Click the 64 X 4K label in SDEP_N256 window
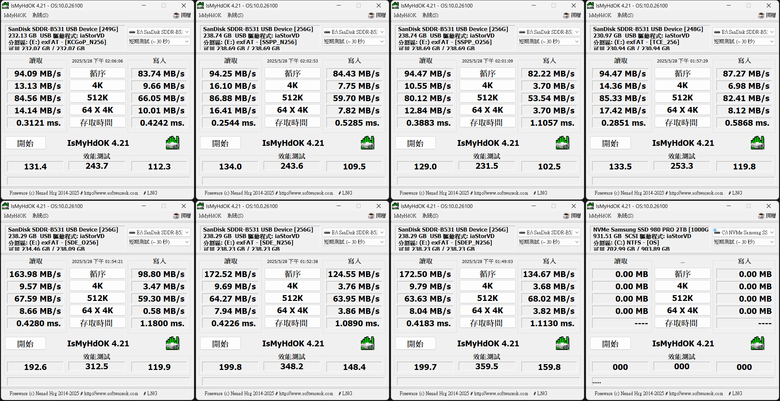Viewport: 780px width, 401px height. (488, 310)
